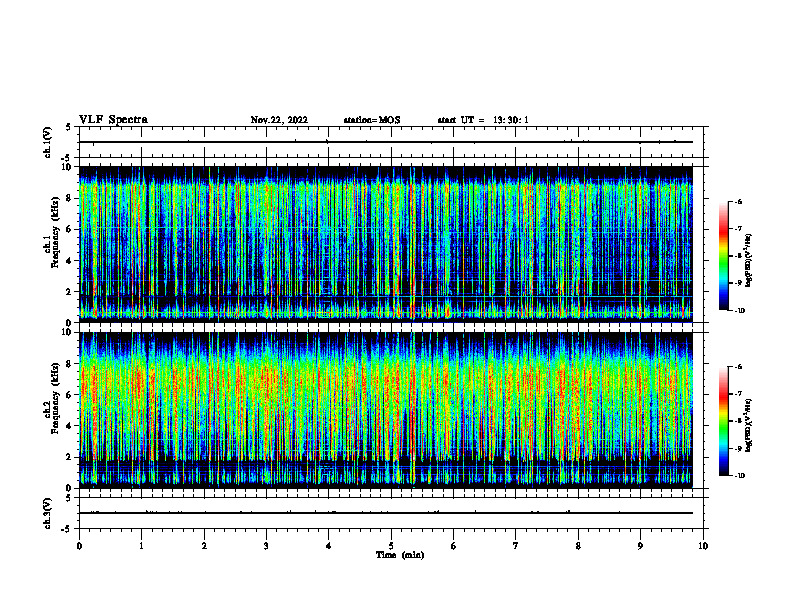Click the ch.3 voltage waveform strip
The width and height of the screenshot is (792, 612).
coord(391,513)
